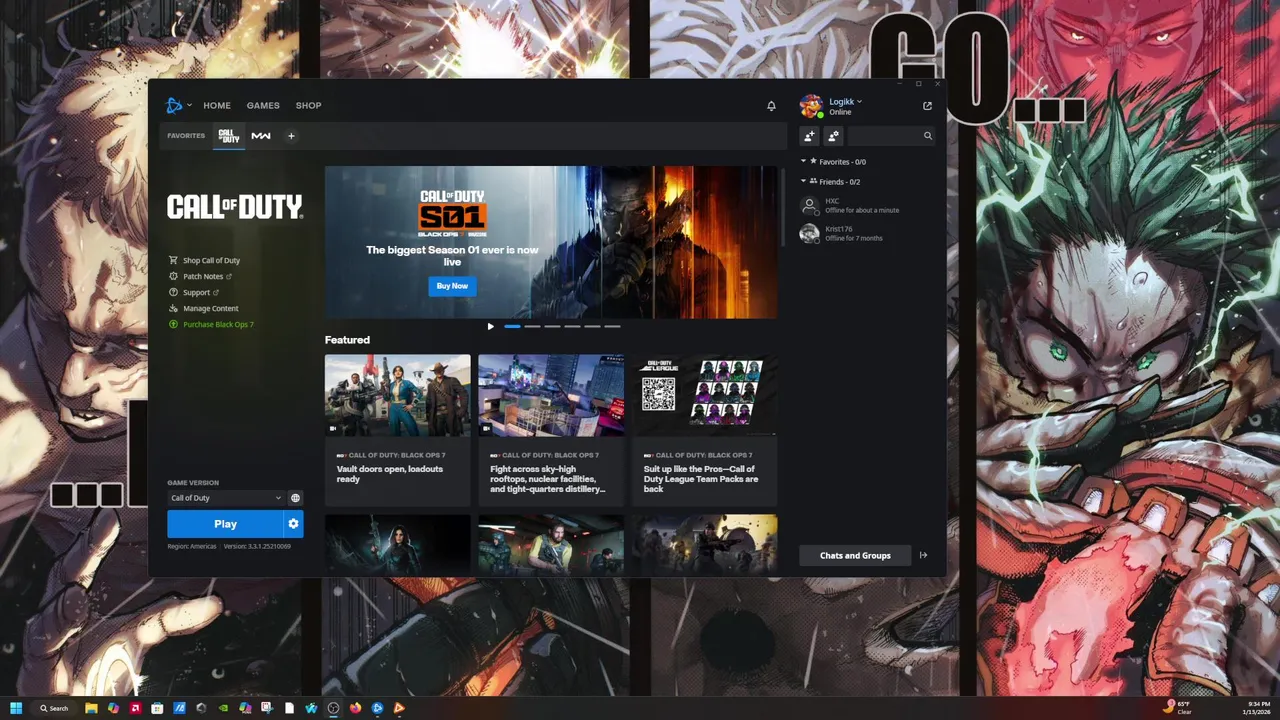Collapse the Chats and Groups panel arrow

tap(923, 555)
